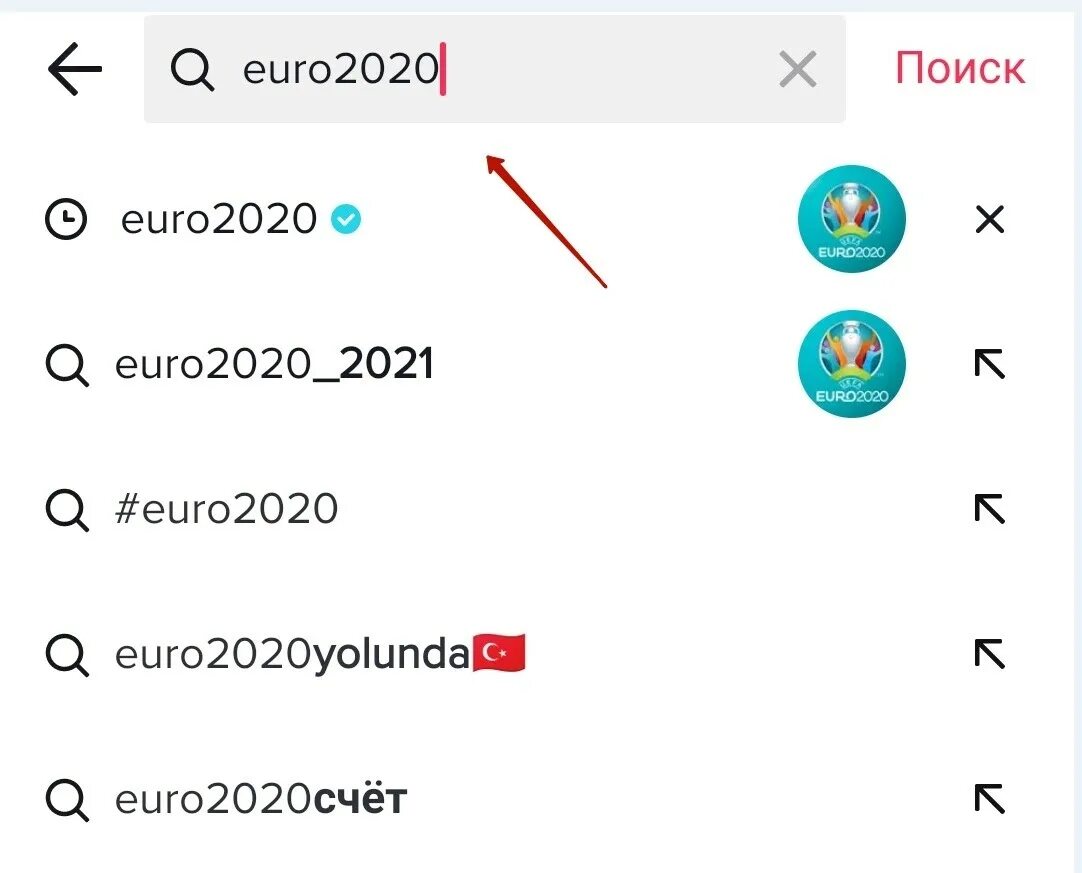The width and height of the screenshot is (1082, 873).
Task: Tap the Поиск search button
Action: coord(960,68)
